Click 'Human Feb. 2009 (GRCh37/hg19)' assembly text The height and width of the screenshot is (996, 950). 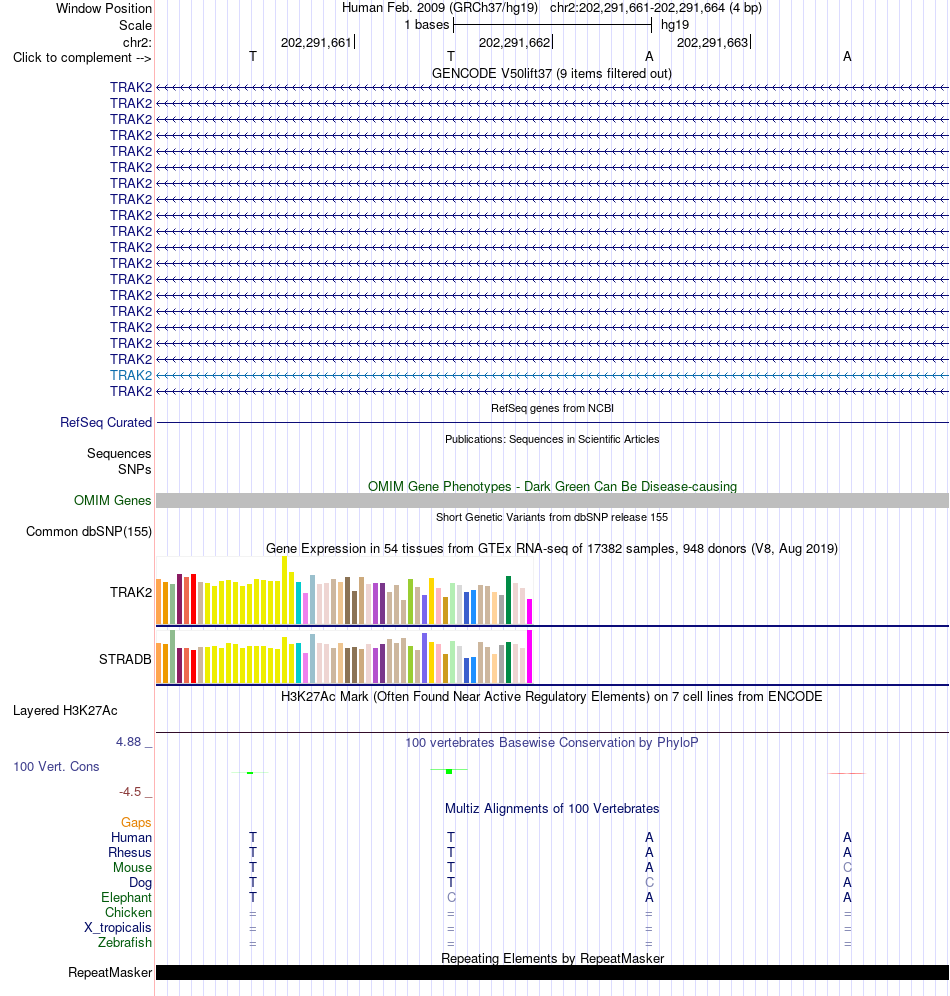(439, 8)
